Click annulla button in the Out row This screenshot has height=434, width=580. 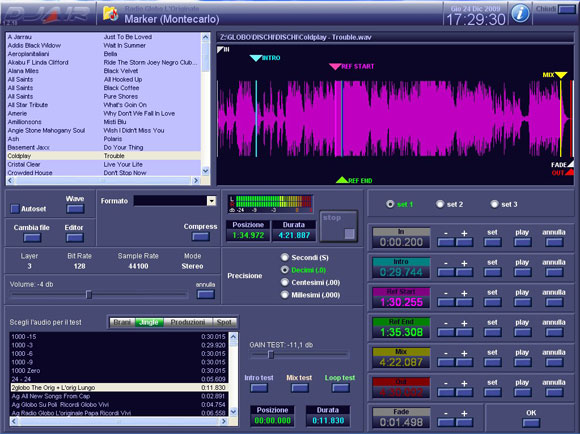click(554, 393)
